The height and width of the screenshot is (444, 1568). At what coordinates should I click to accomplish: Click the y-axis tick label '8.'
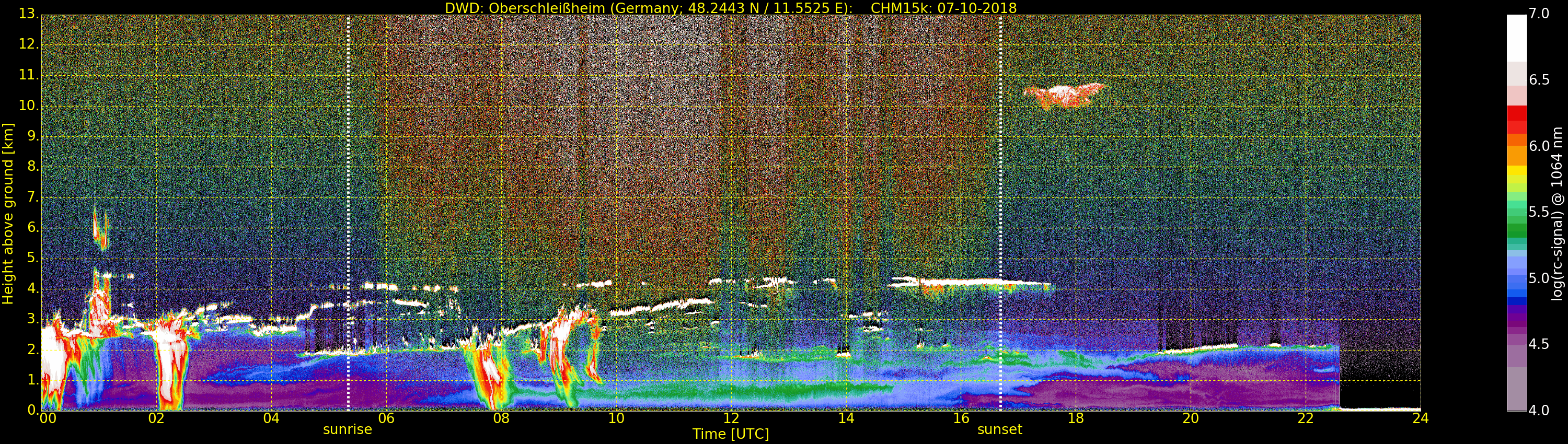33,167
